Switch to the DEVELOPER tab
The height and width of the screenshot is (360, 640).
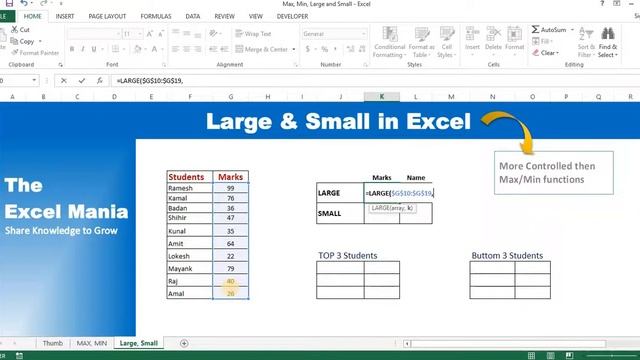(292, 16)
